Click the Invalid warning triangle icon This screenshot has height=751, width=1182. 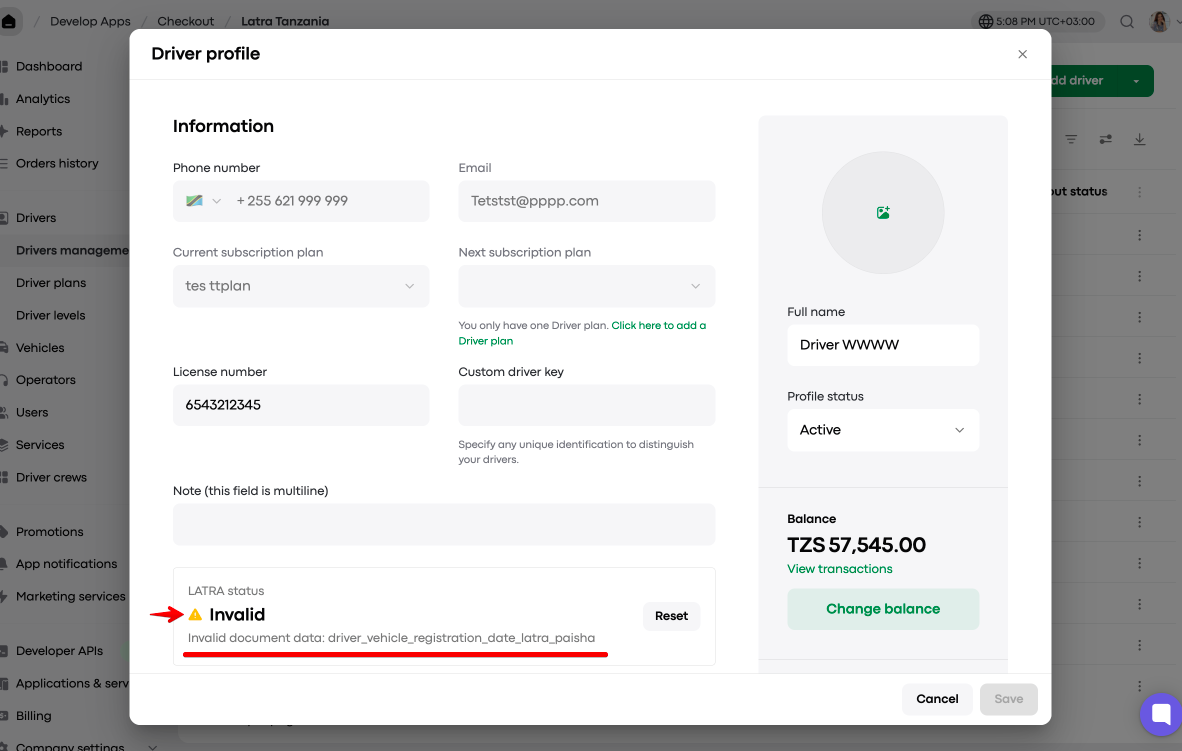(x=195, y=615)
